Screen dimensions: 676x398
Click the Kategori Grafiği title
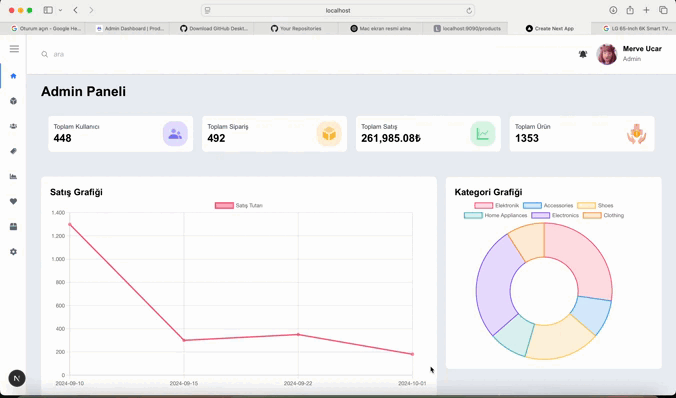click(x=488, y=192)
